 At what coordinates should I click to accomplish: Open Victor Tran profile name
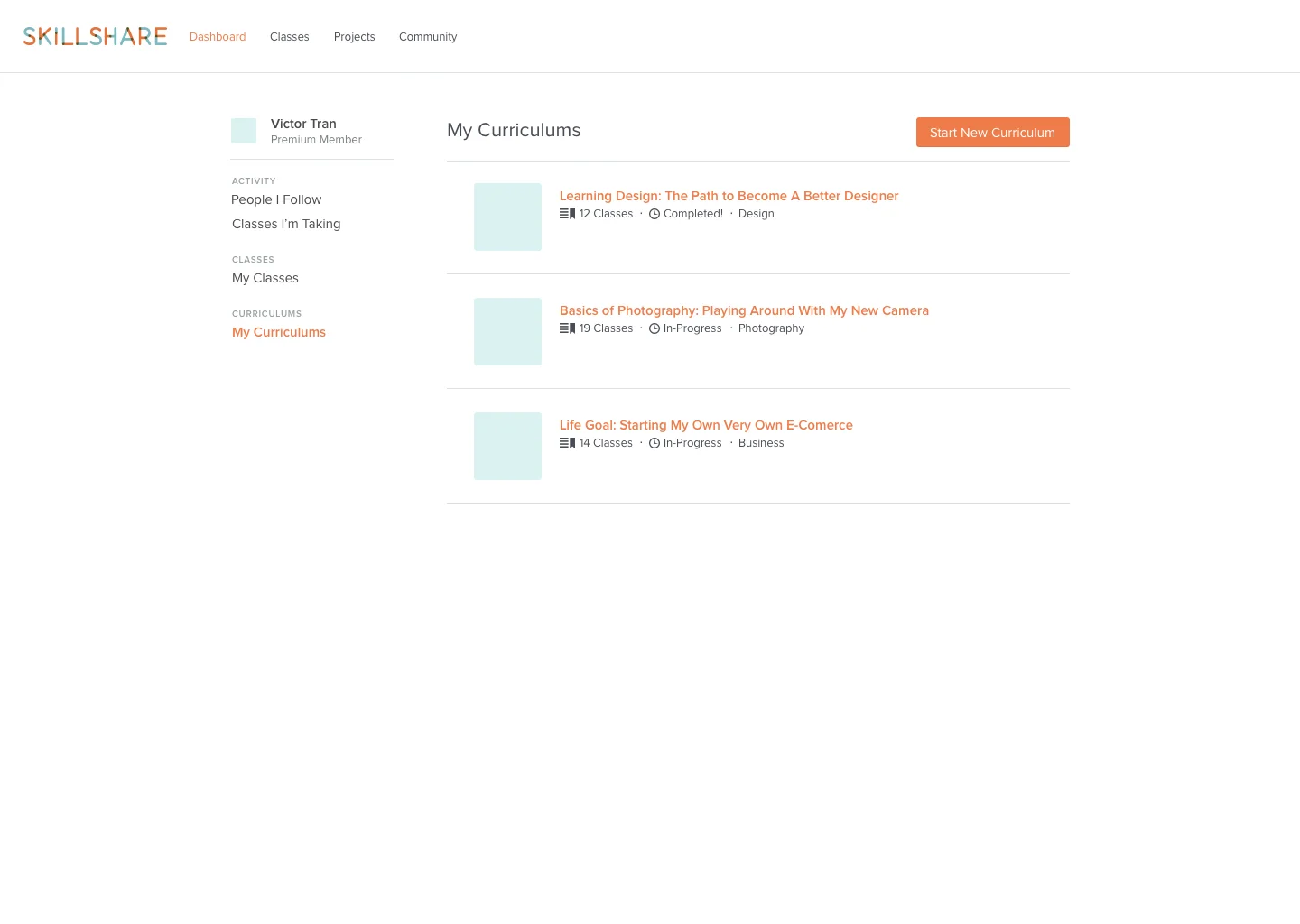(303, 124)
